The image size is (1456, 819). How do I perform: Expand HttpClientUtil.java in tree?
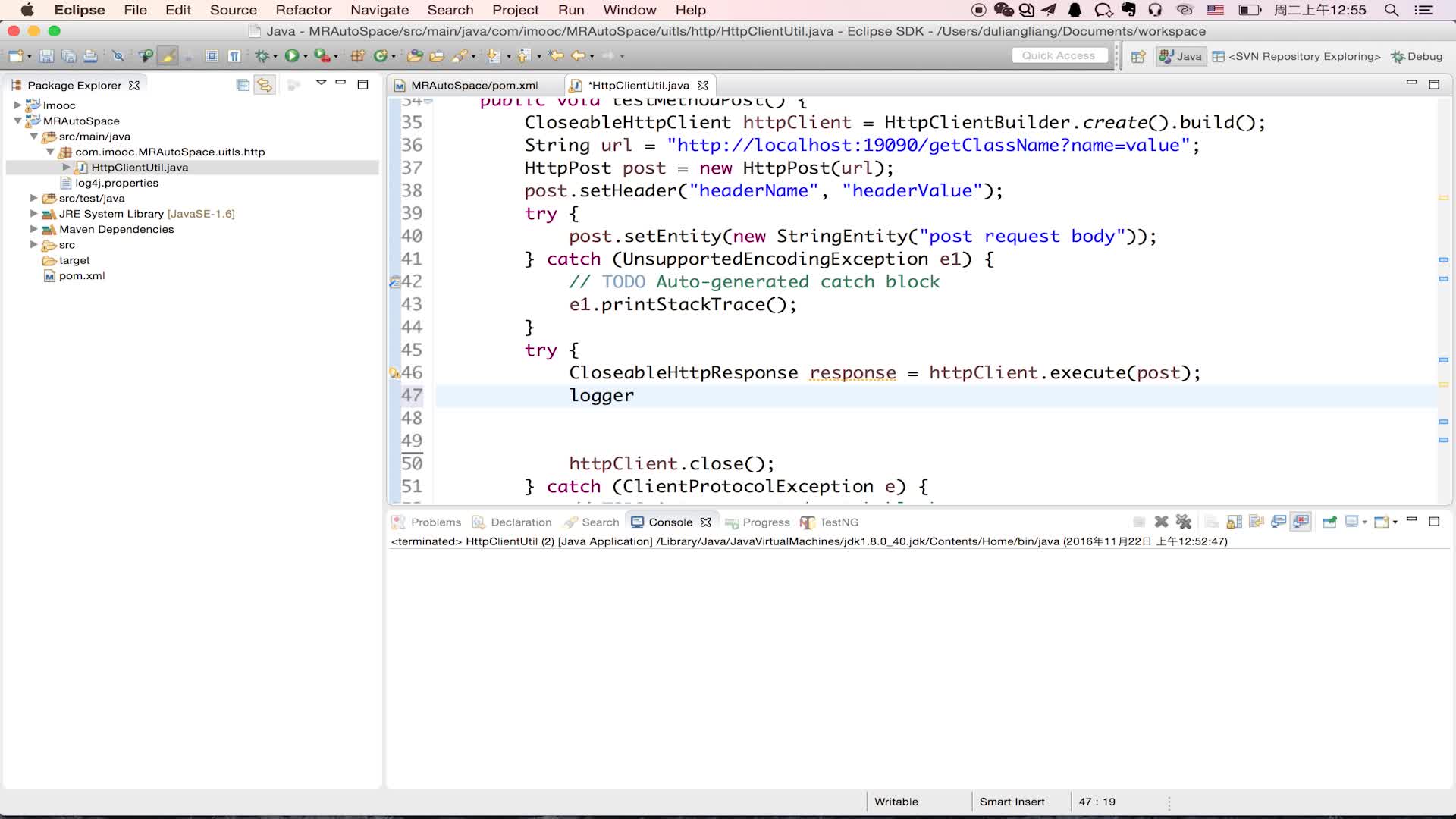[x=66, y=167]
